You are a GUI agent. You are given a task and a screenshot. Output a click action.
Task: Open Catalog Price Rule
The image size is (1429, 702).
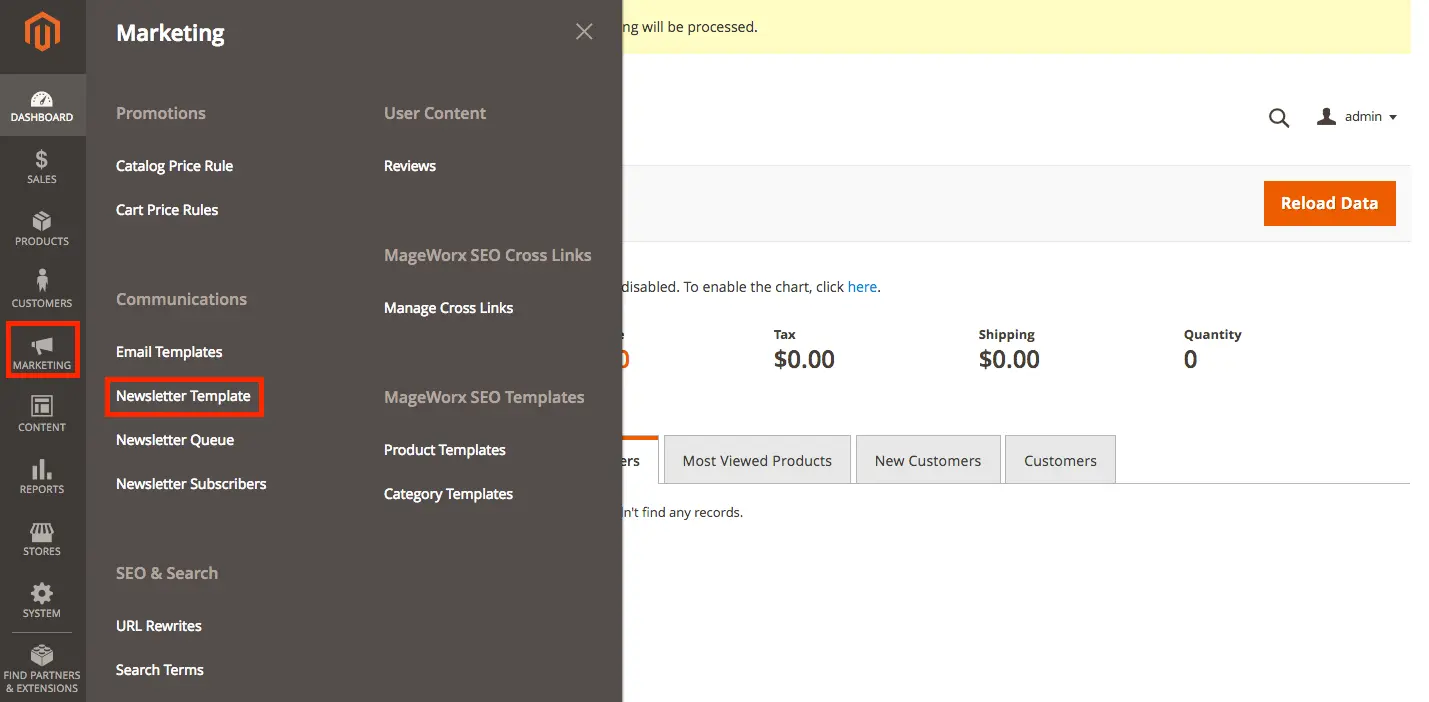(174, 166)
